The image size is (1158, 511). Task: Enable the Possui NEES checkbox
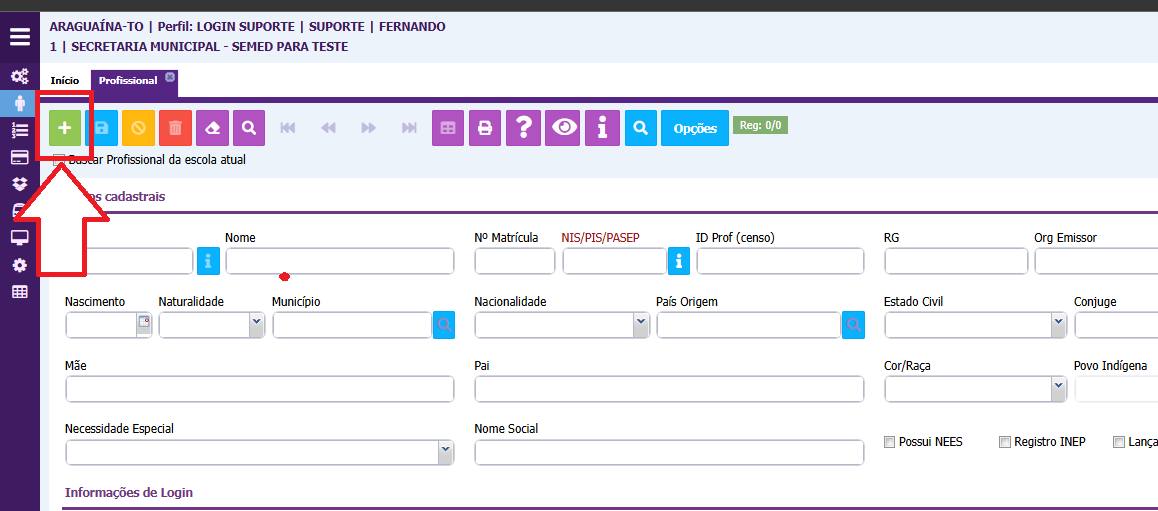(x=890, y=442)
